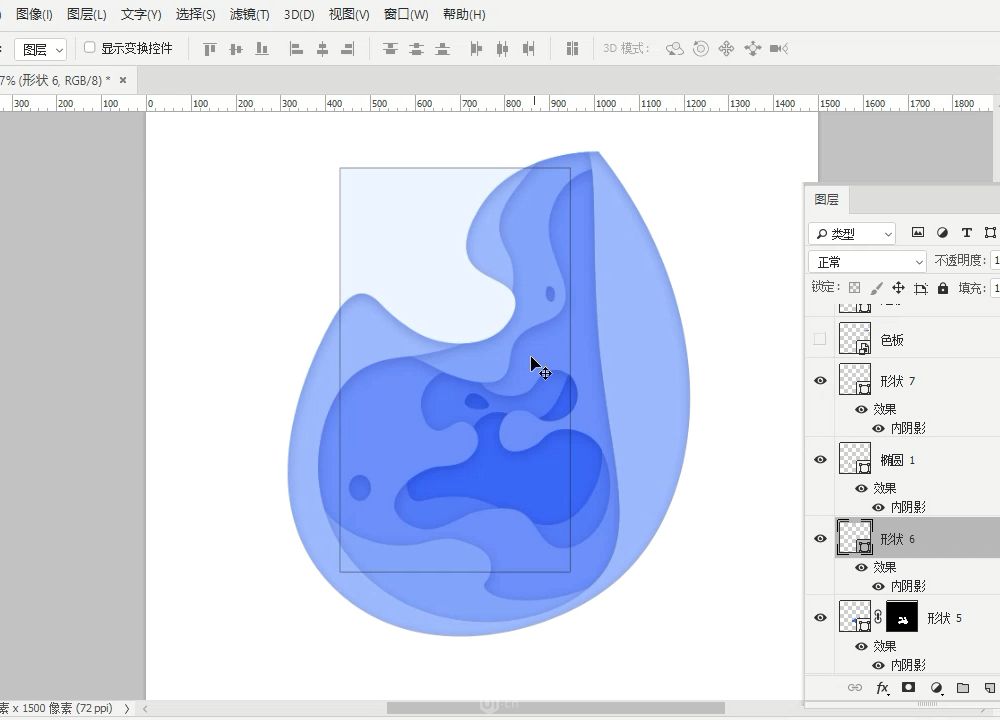Click the align bottom edges icon
Viewport: 1000px width, 720px height.
coord(262,49)
